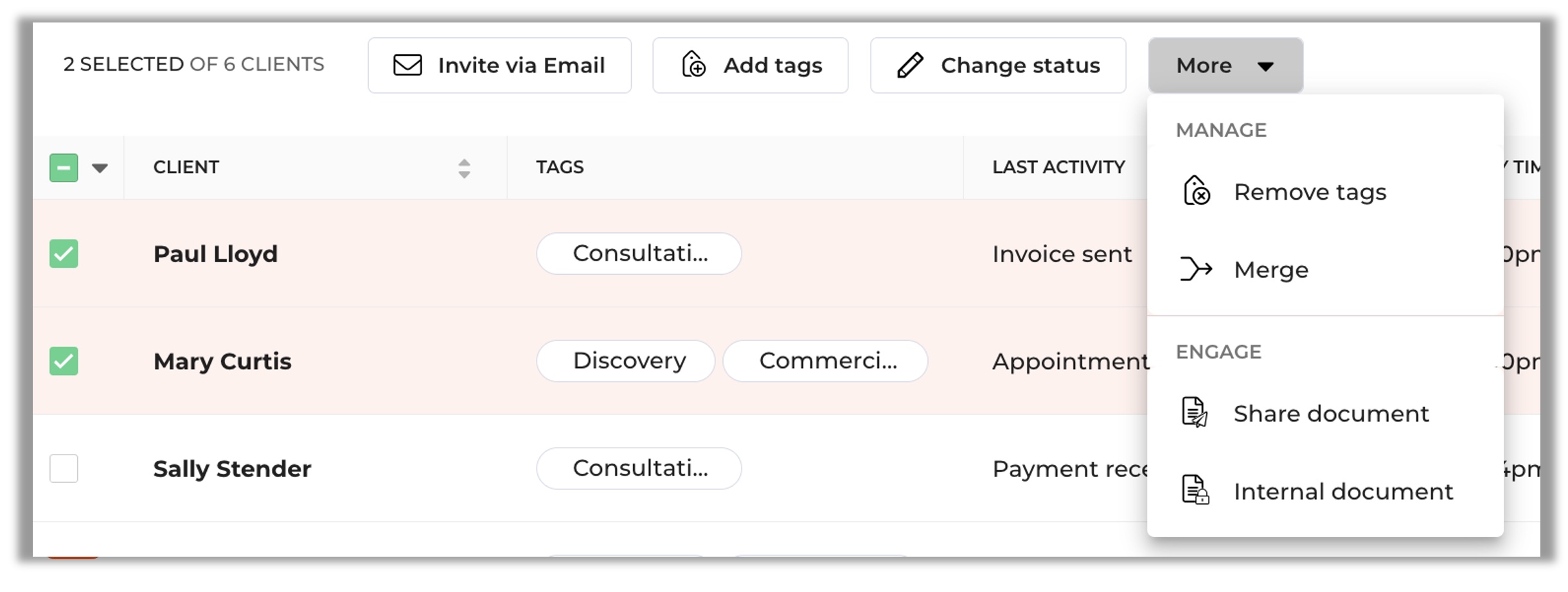Sort clients using the Client column arrows
Image resolution: width=1568 pixels, height=592 pixels.
pos(464,168)
